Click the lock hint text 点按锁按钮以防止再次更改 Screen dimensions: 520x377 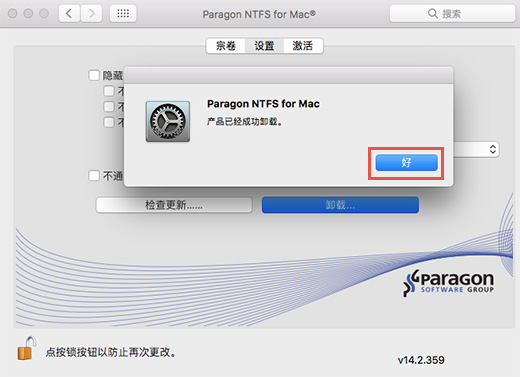pyautogui.click(x=111, y=352)
